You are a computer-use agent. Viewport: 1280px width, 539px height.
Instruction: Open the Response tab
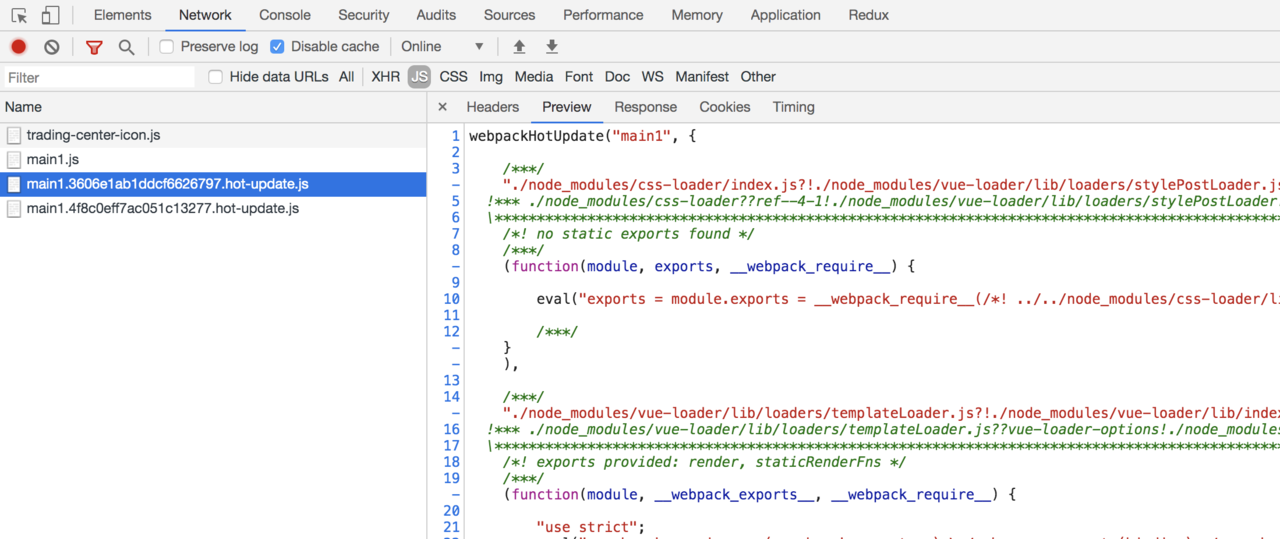(x=645, y=107)
